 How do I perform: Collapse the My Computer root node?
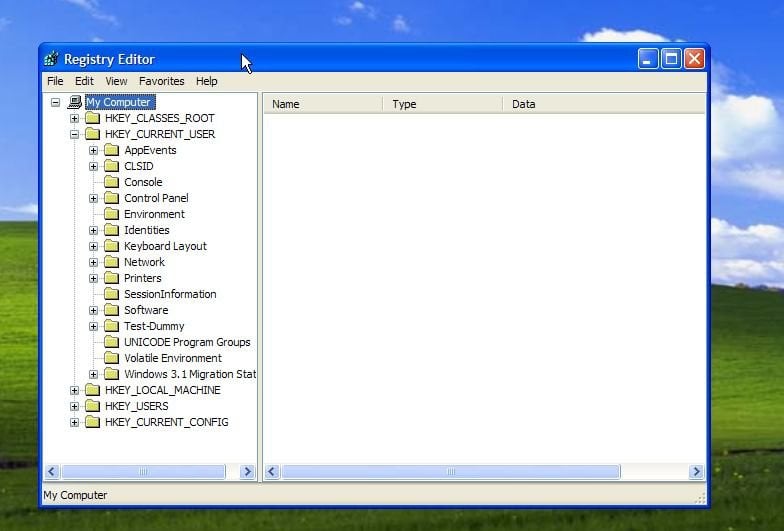[56, 102]
